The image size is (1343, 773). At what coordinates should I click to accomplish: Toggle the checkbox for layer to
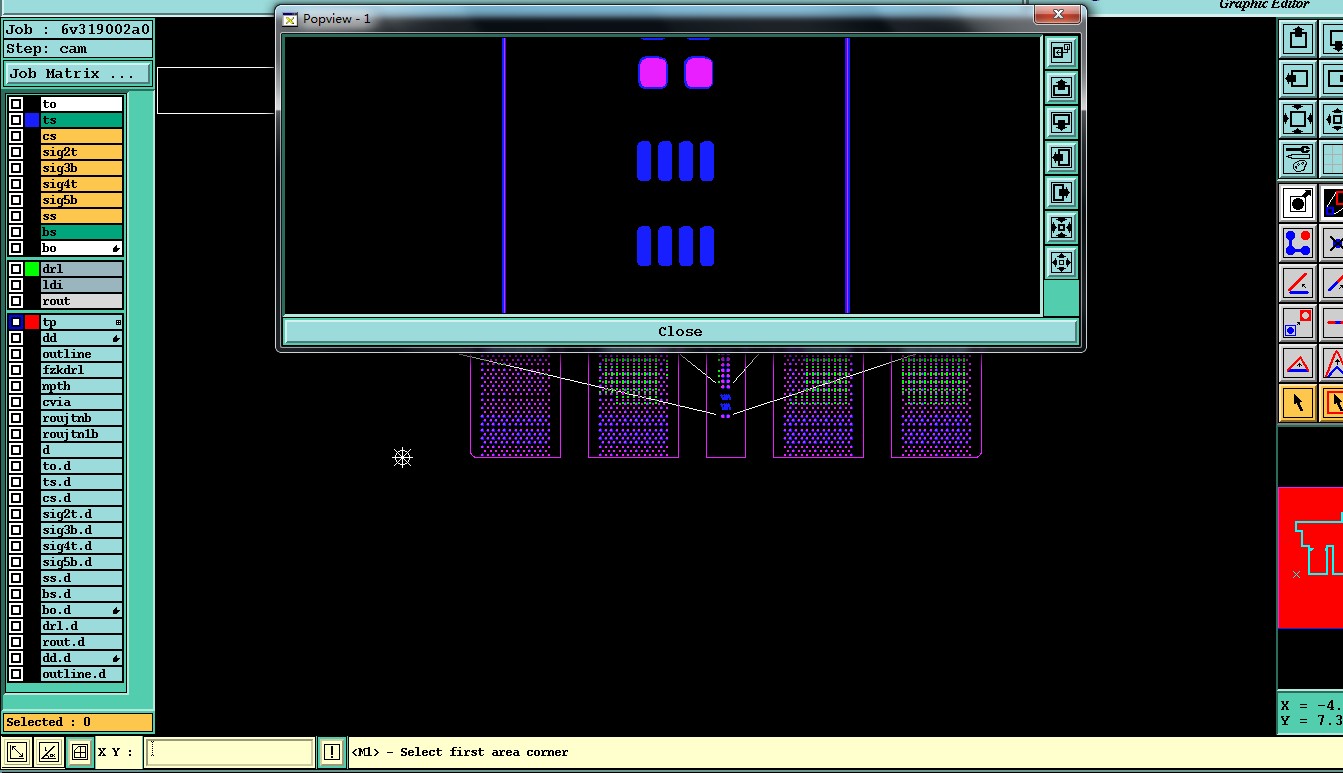point(16,104)
